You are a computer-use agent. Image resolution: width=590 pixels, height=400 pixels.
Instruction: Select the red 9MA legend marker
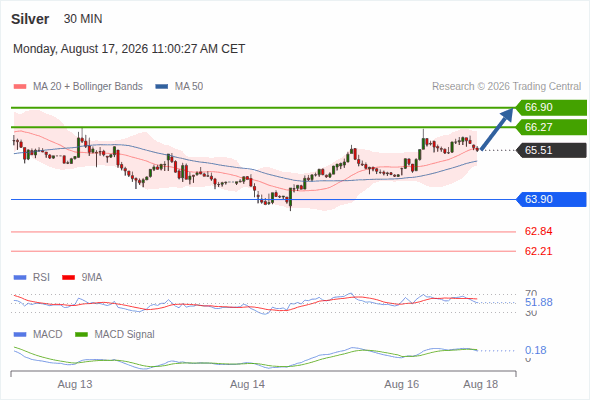click(68, 278)
